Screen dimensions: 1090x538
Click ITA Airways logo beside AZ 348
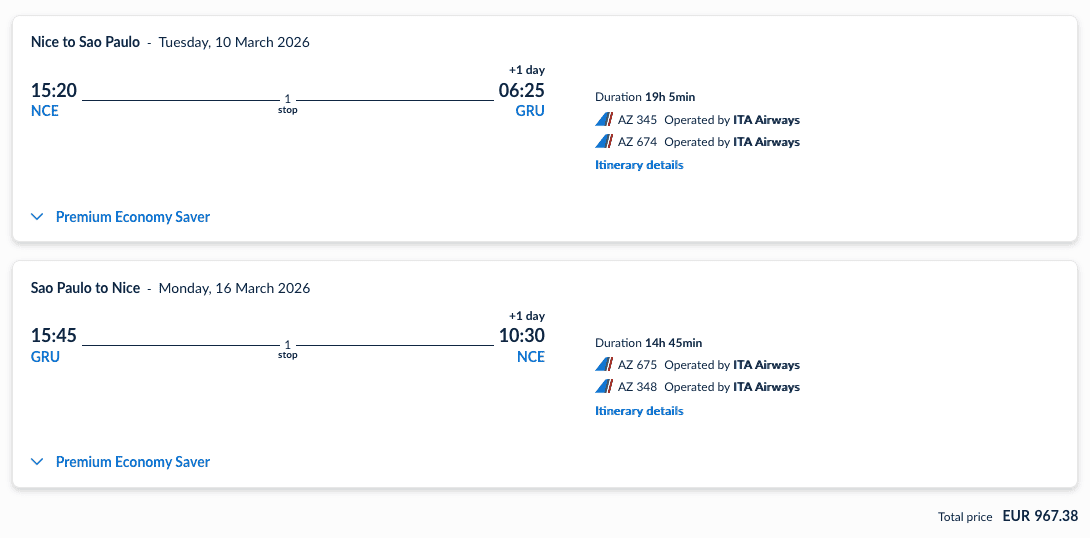[604, 387]
